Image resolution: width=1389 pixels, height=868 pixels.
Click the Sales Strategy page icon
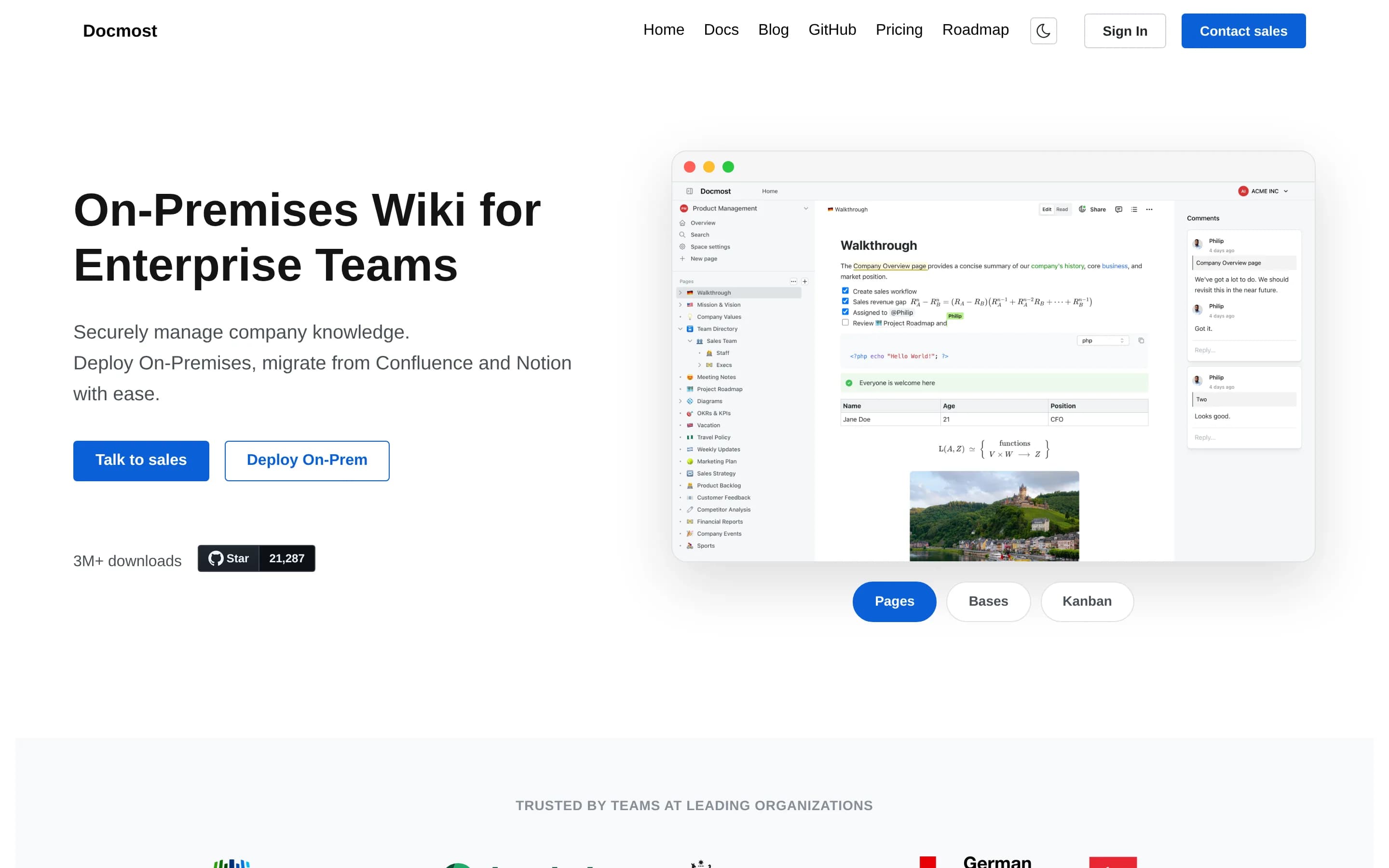click(690, 474)
